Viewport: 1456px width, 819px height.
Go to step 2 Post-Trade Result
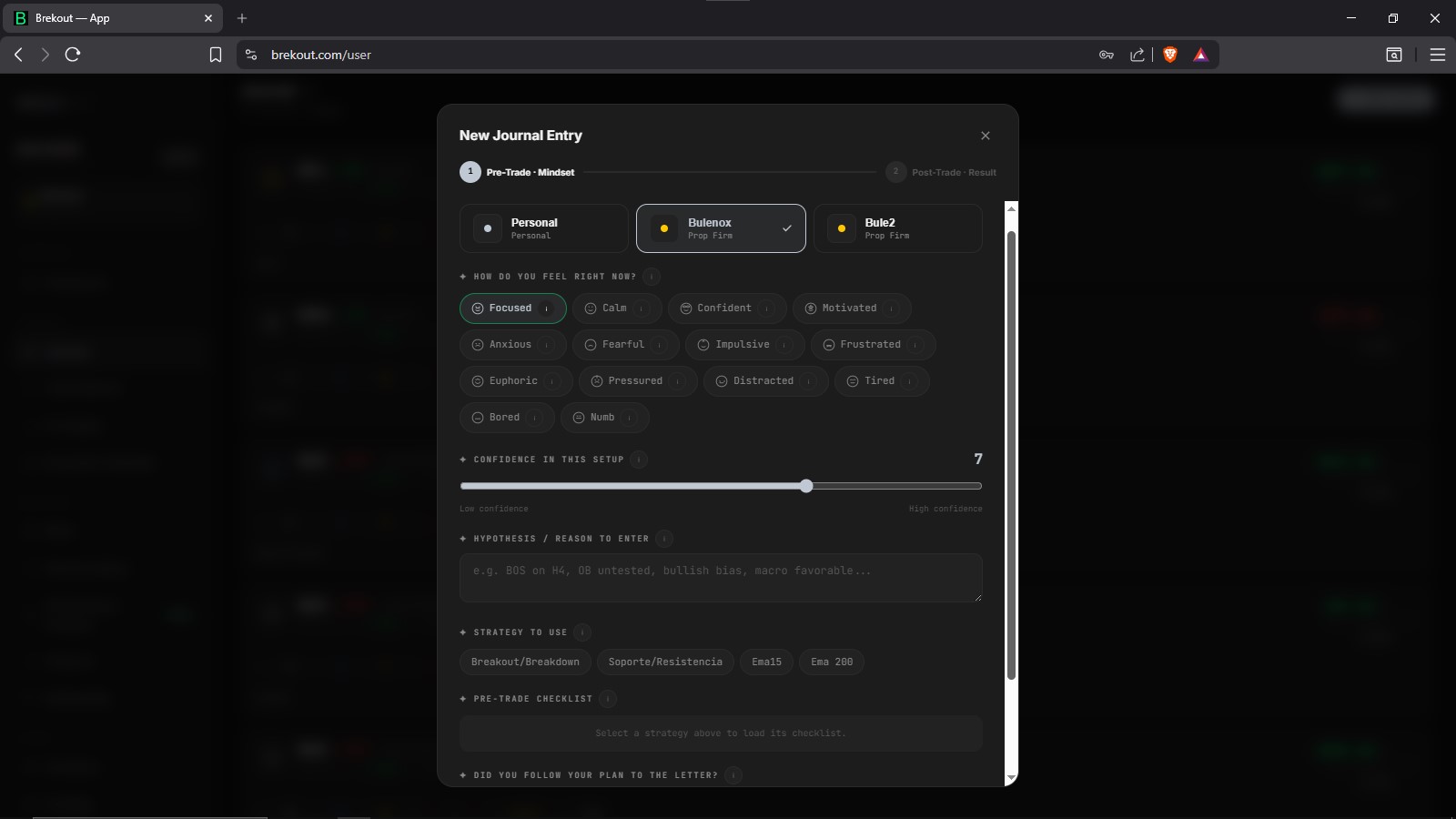point(941,172)
